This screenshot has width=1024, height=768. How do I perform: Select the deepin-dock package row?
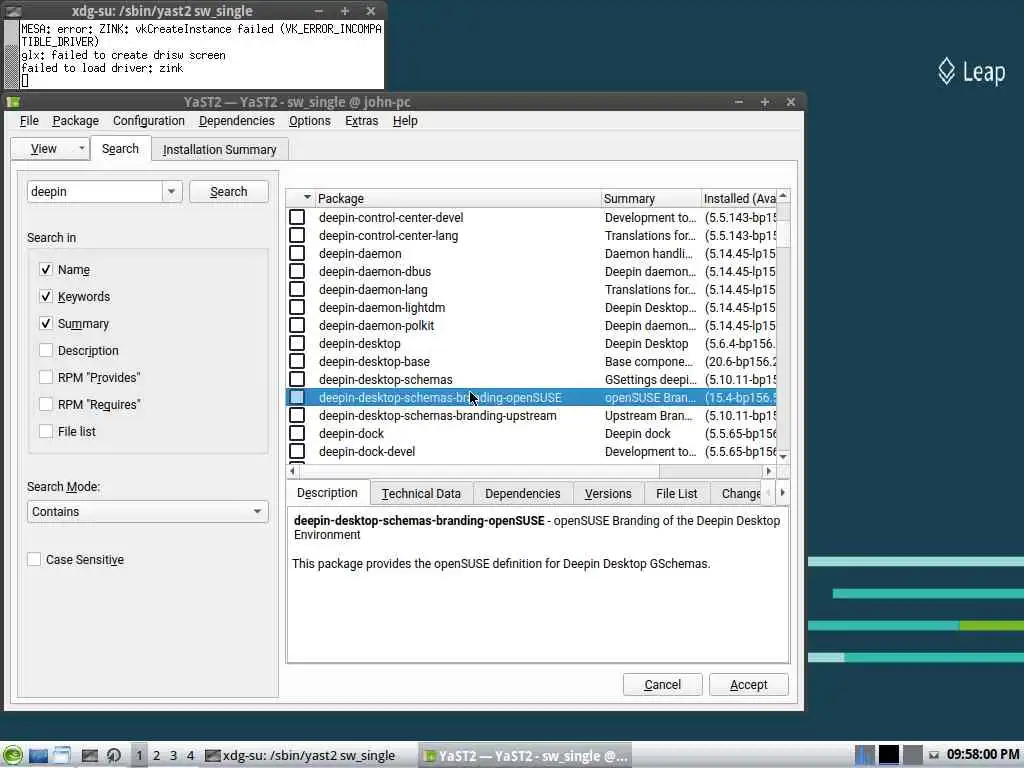point(530,434)
